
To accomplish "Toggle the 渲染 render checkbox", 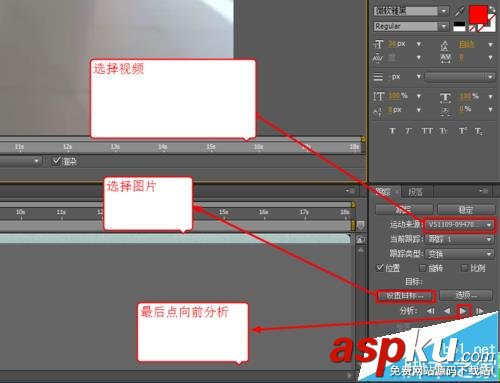I will point(56,161).
